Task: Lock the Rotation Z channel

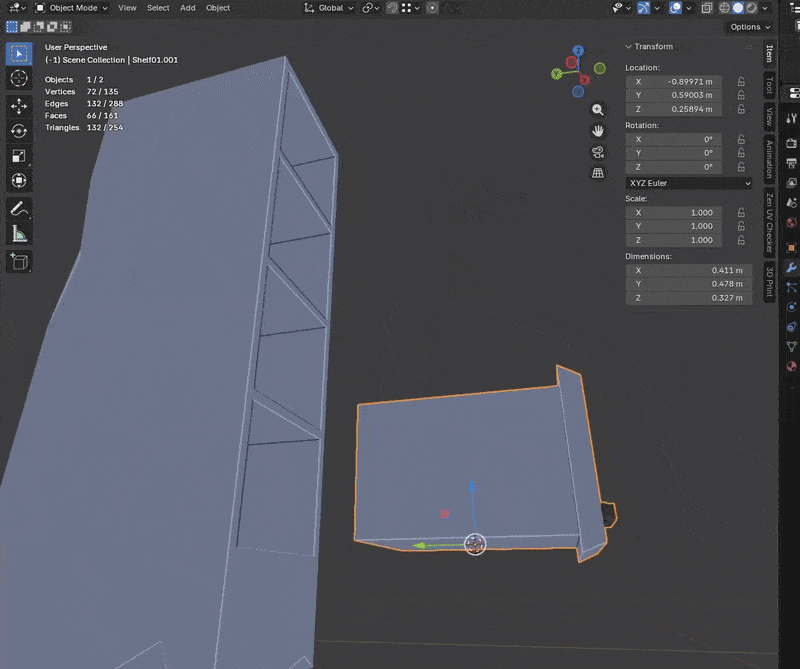Action: click(x=740, y=167)
